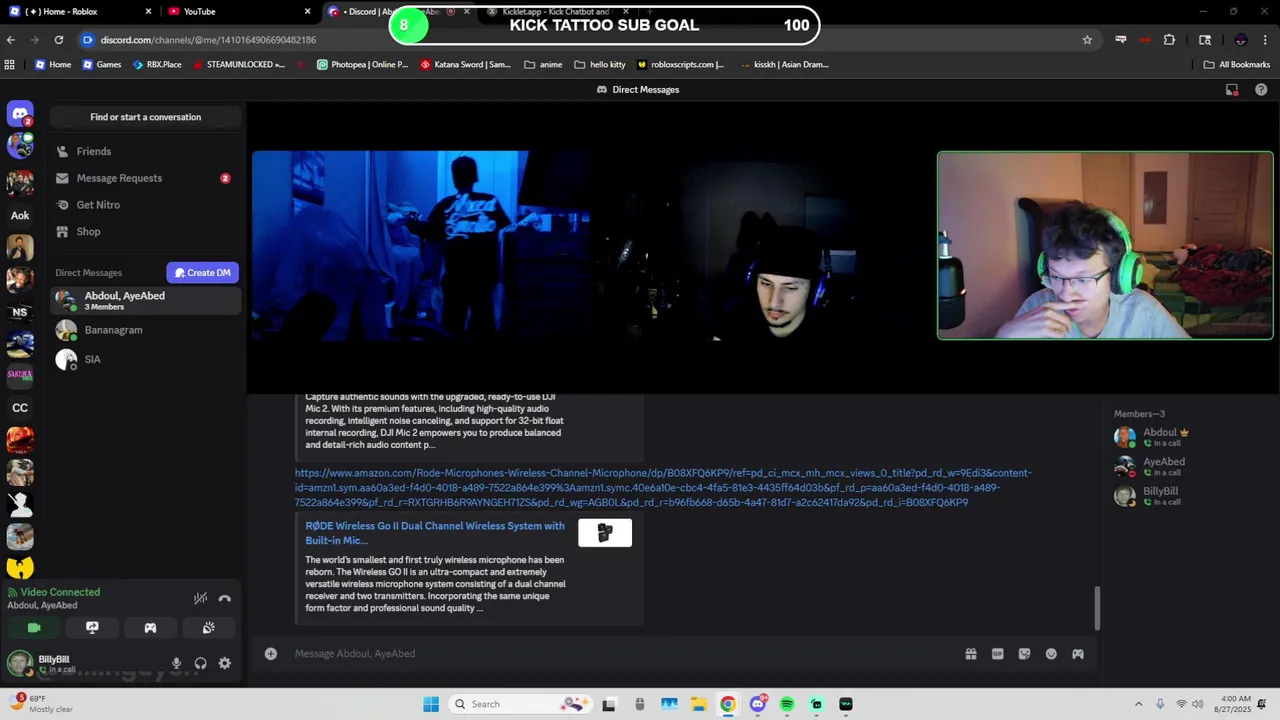Open the CC server icon
The width and height of the screenshot is (1280, 720).
(x=20, y=408)
